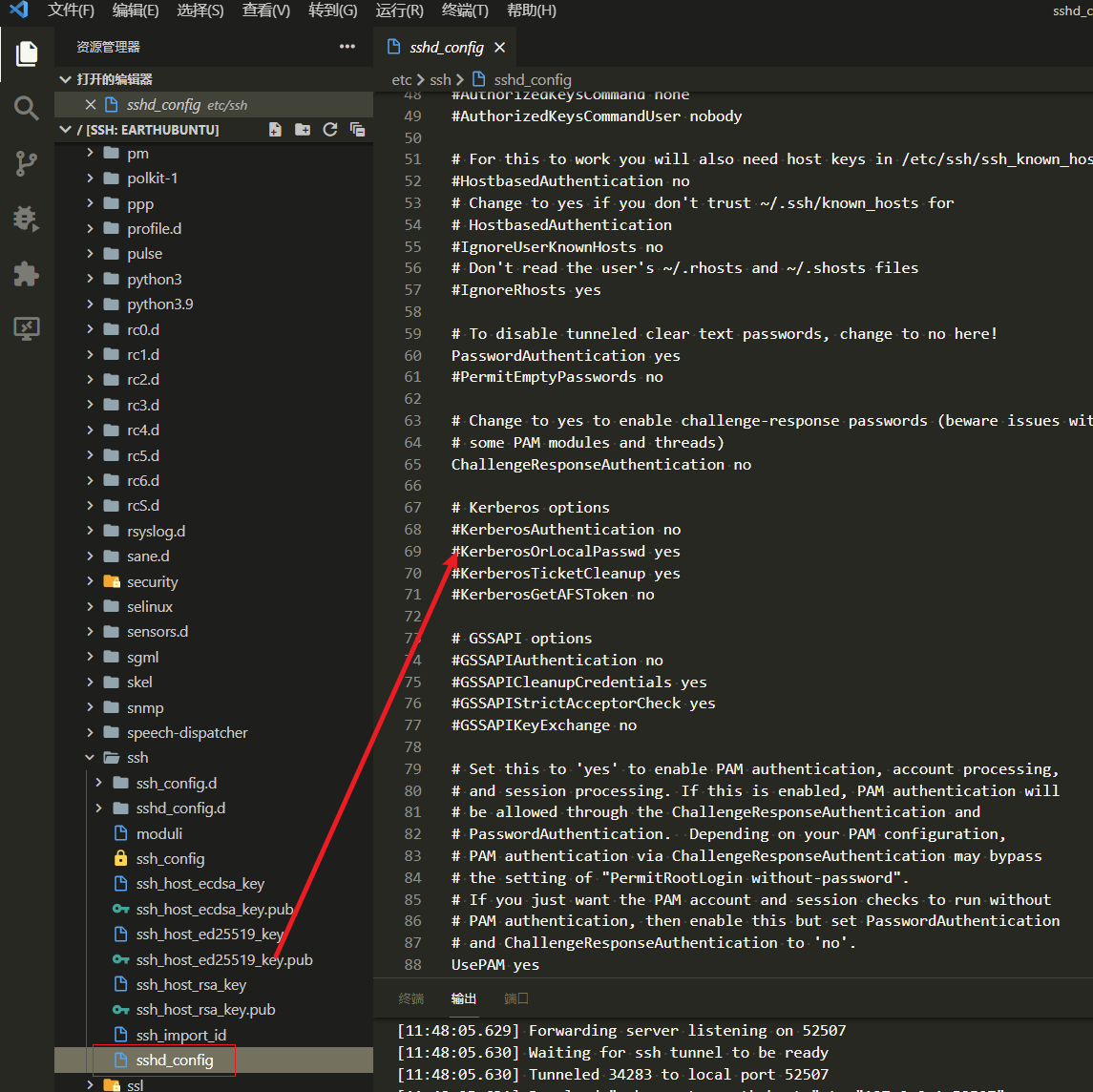
Task: Click New File icon in explorer header
Action: coord(275,130)
